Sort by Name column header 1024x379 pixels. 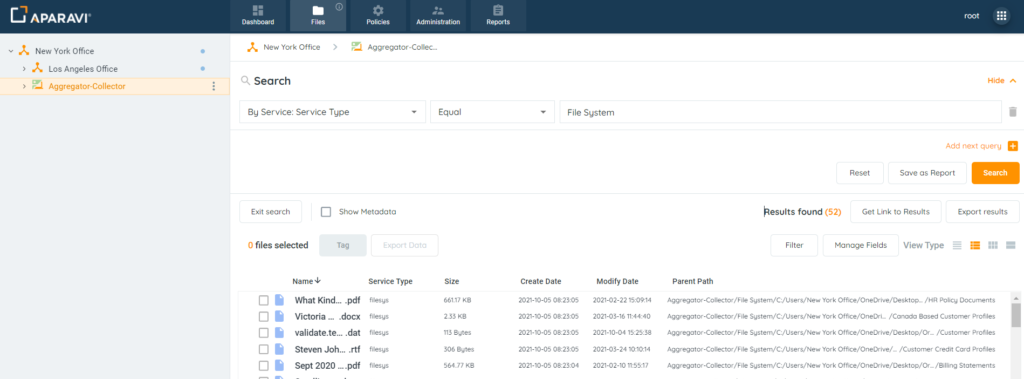click(x=306, y=281)
